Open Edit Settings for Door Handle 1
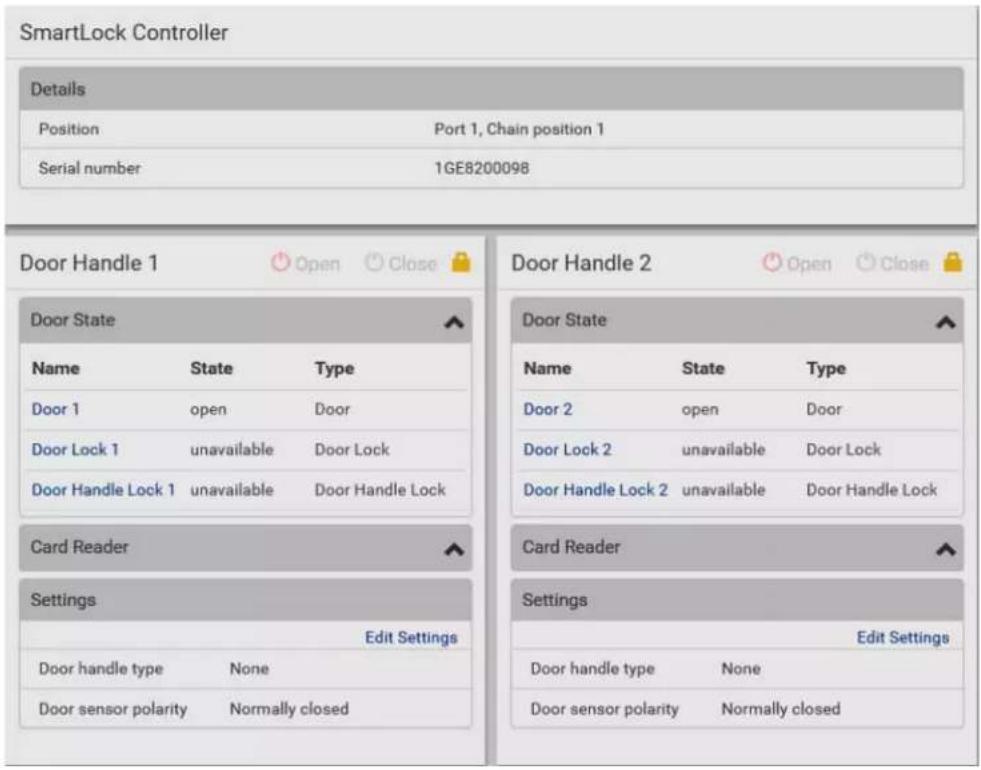 click(x=411, y=637)
